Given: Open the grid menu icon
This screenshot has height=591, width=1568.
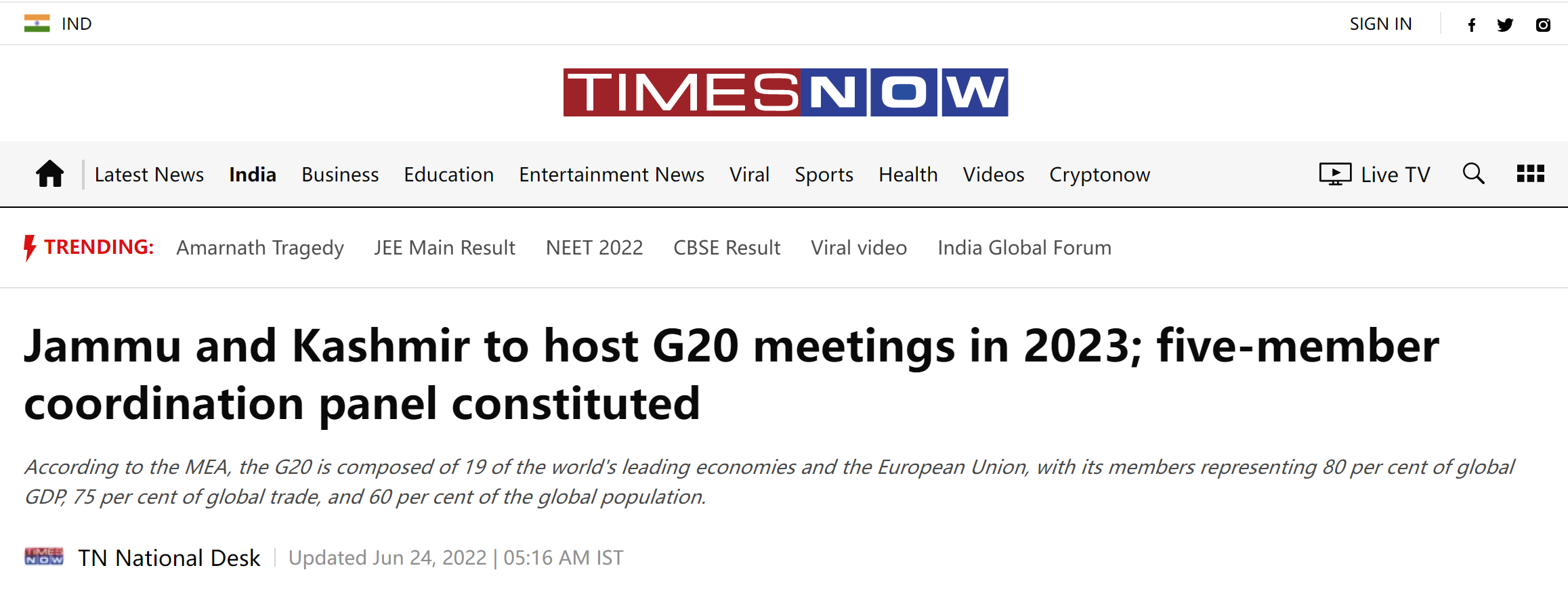Looking at the screenshot, I should pyautogui.click(x=1530, y=174).
